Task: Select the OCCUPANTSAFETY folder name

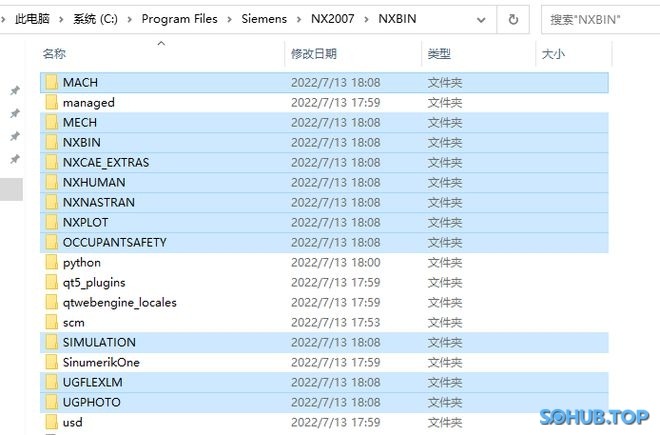Action: [x=115, y=243]
